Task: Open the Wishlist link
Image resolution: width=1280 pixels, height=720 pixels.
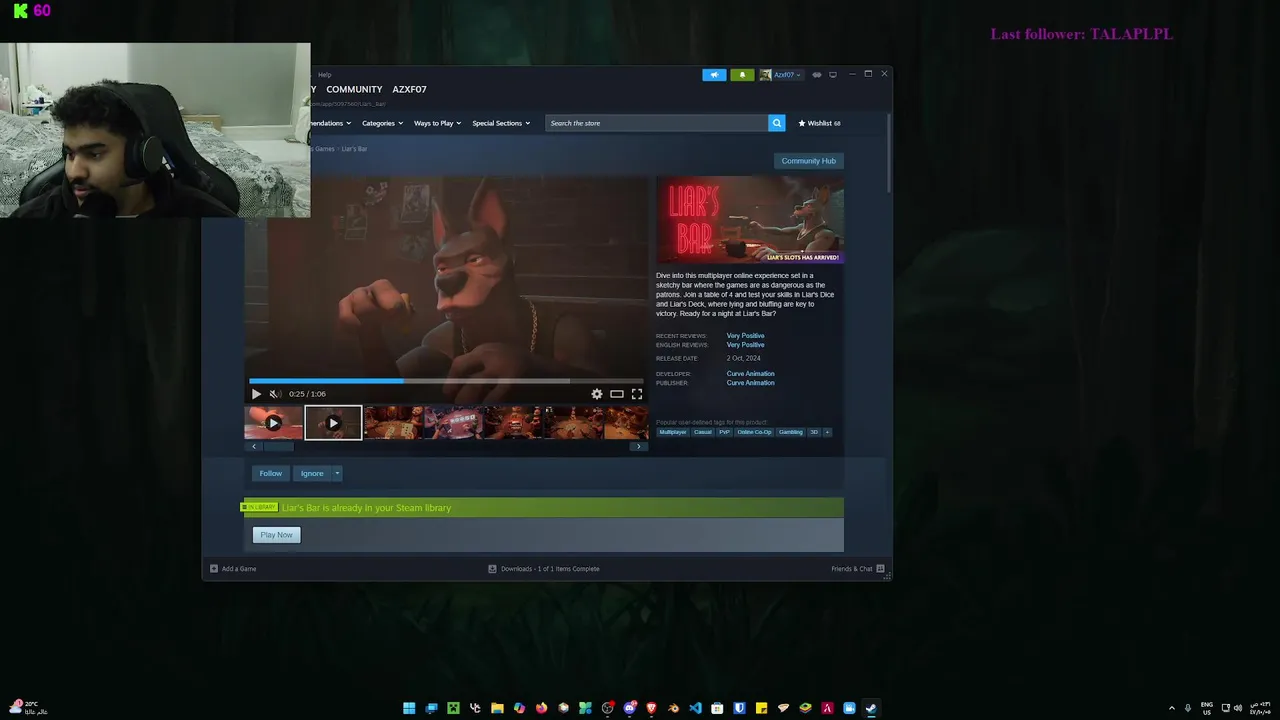Action: pyautogui.click(x=819, y=123)
